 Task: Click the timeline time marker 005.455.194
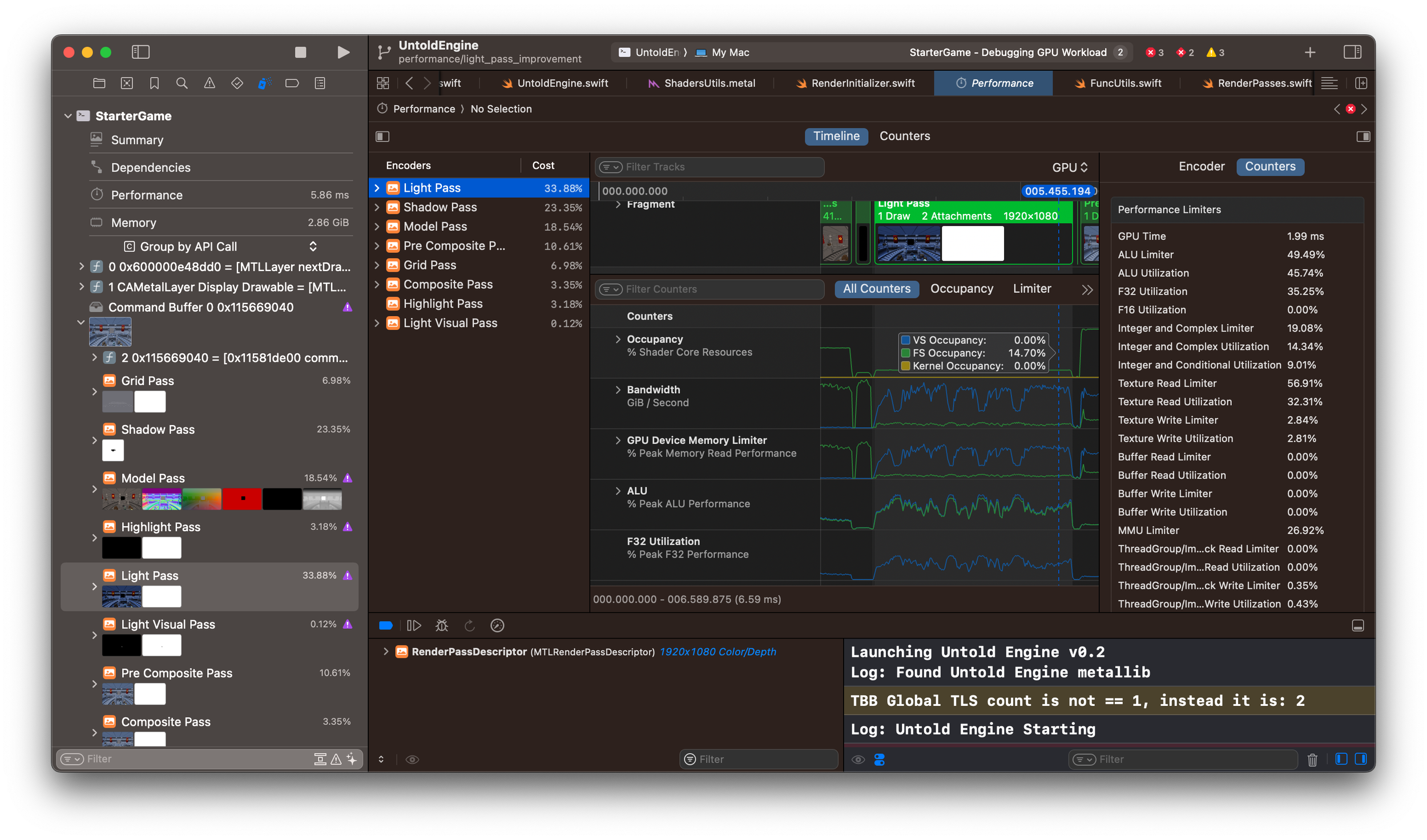pos(1058,191)
